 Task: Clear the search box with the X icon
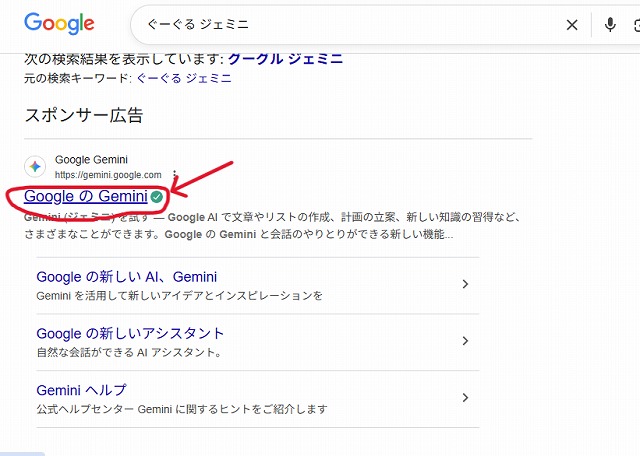coord(572,25)
